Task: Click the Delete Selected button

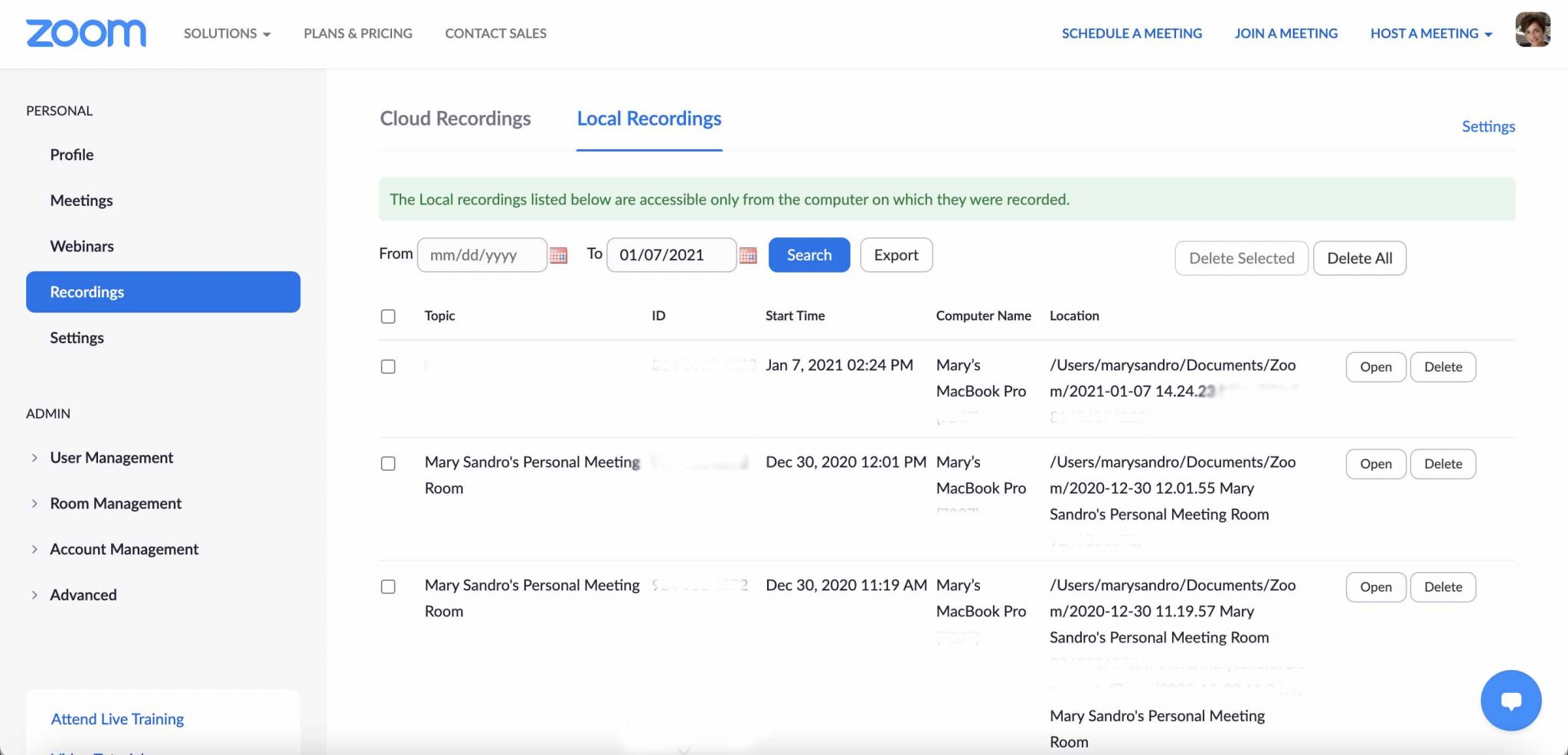Action: click(1241, 258)
